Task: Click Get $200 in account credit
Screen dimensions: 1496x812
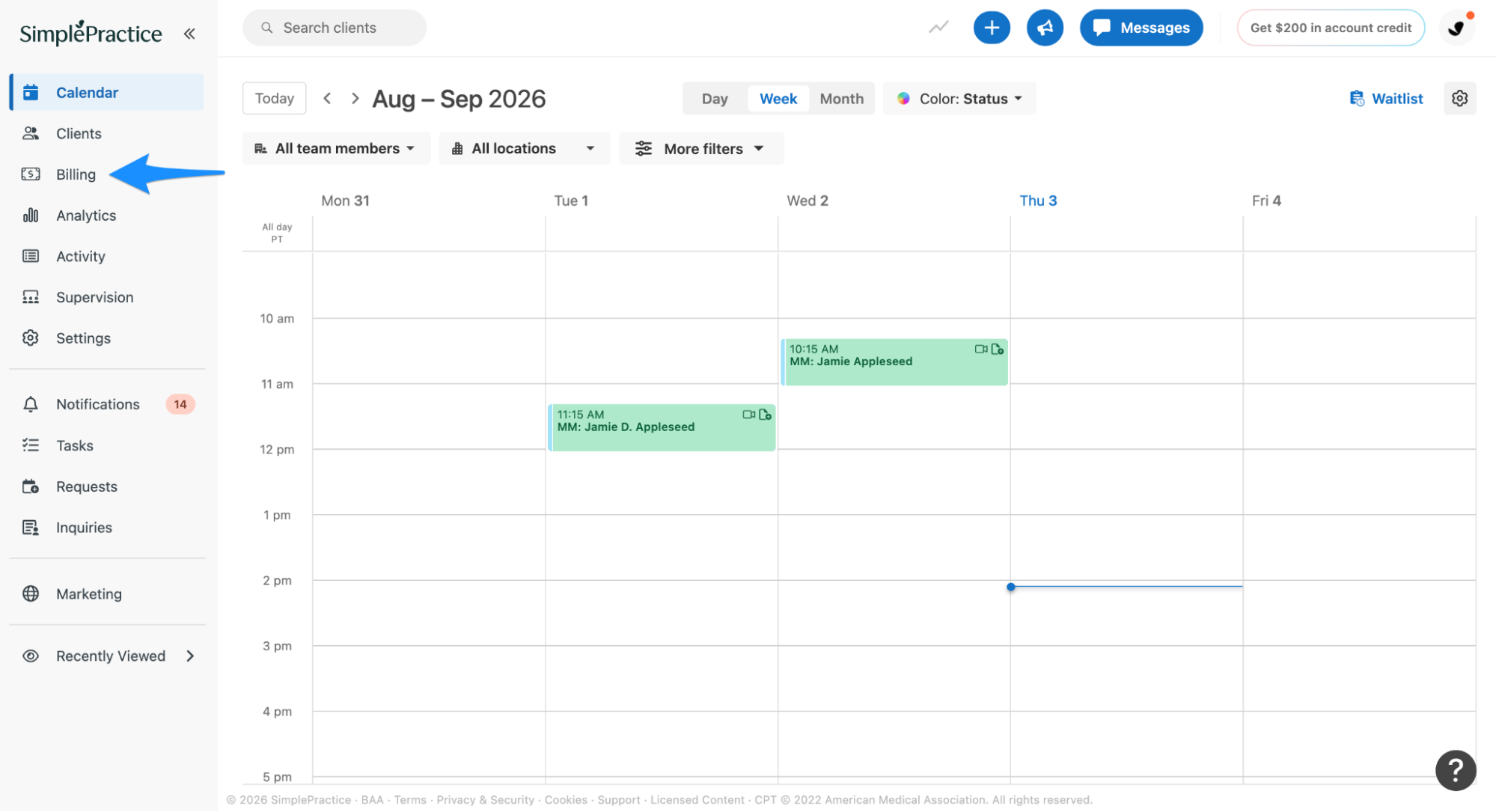Action: pyautogui.click(x=1330, y=28)
